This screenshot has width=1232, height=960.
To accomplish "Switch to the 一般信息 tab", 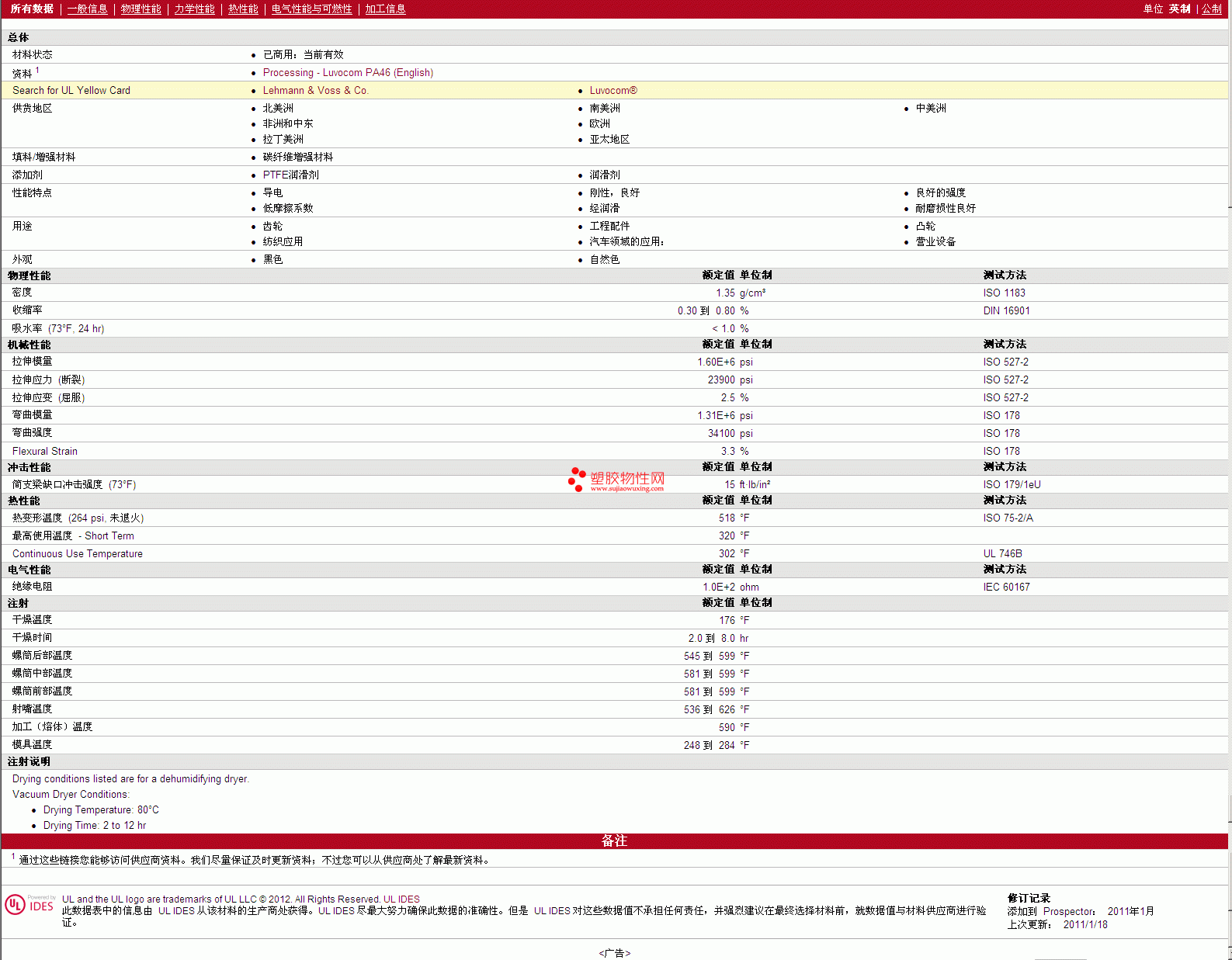I will coord(87,9).
